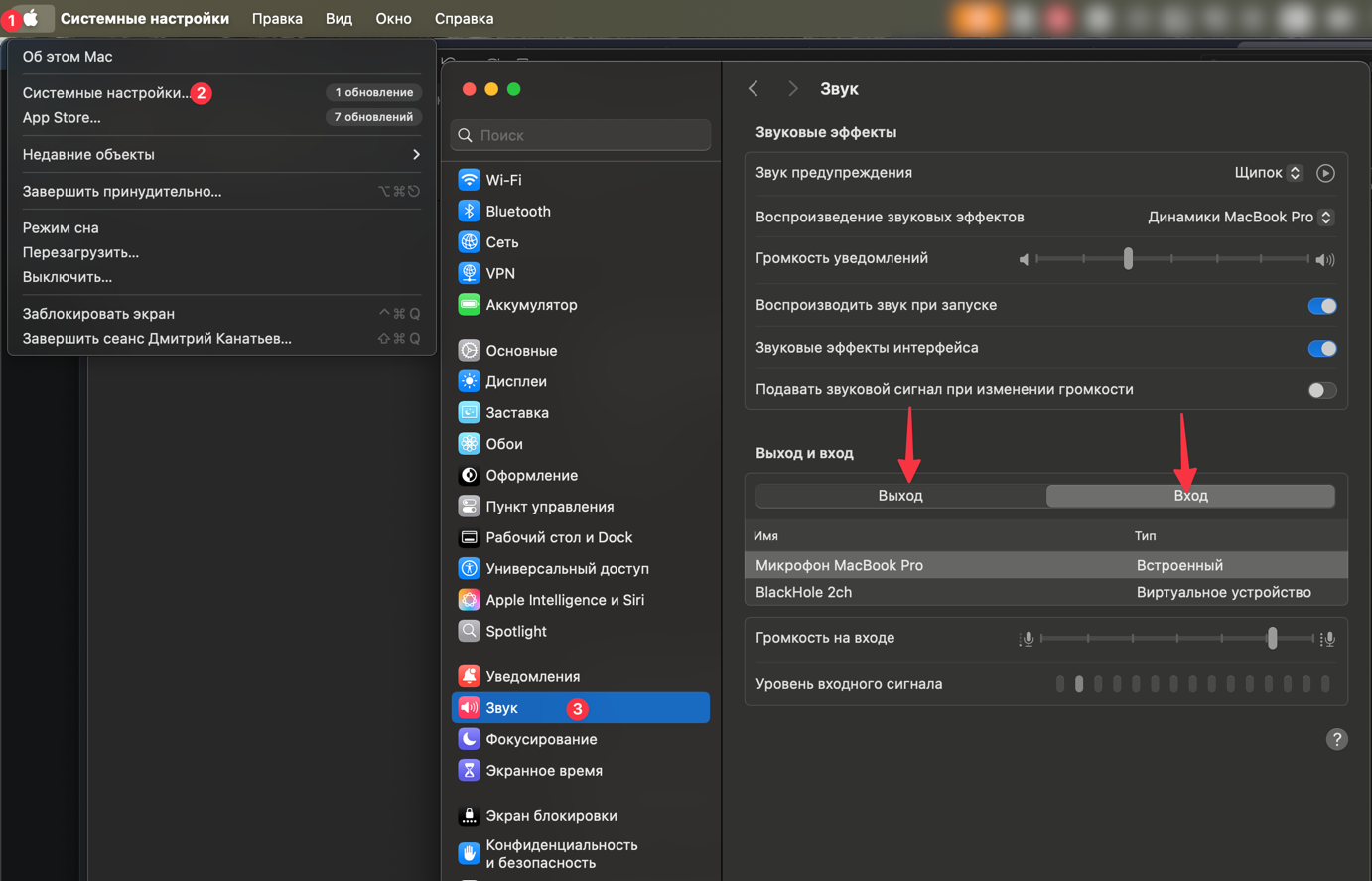Image resolution: width=1372 pixels, height=881 pixels.
Task: Click the Apple Intelligence и Siri icon
Action: pyautogui.click(x=469, y=600)
